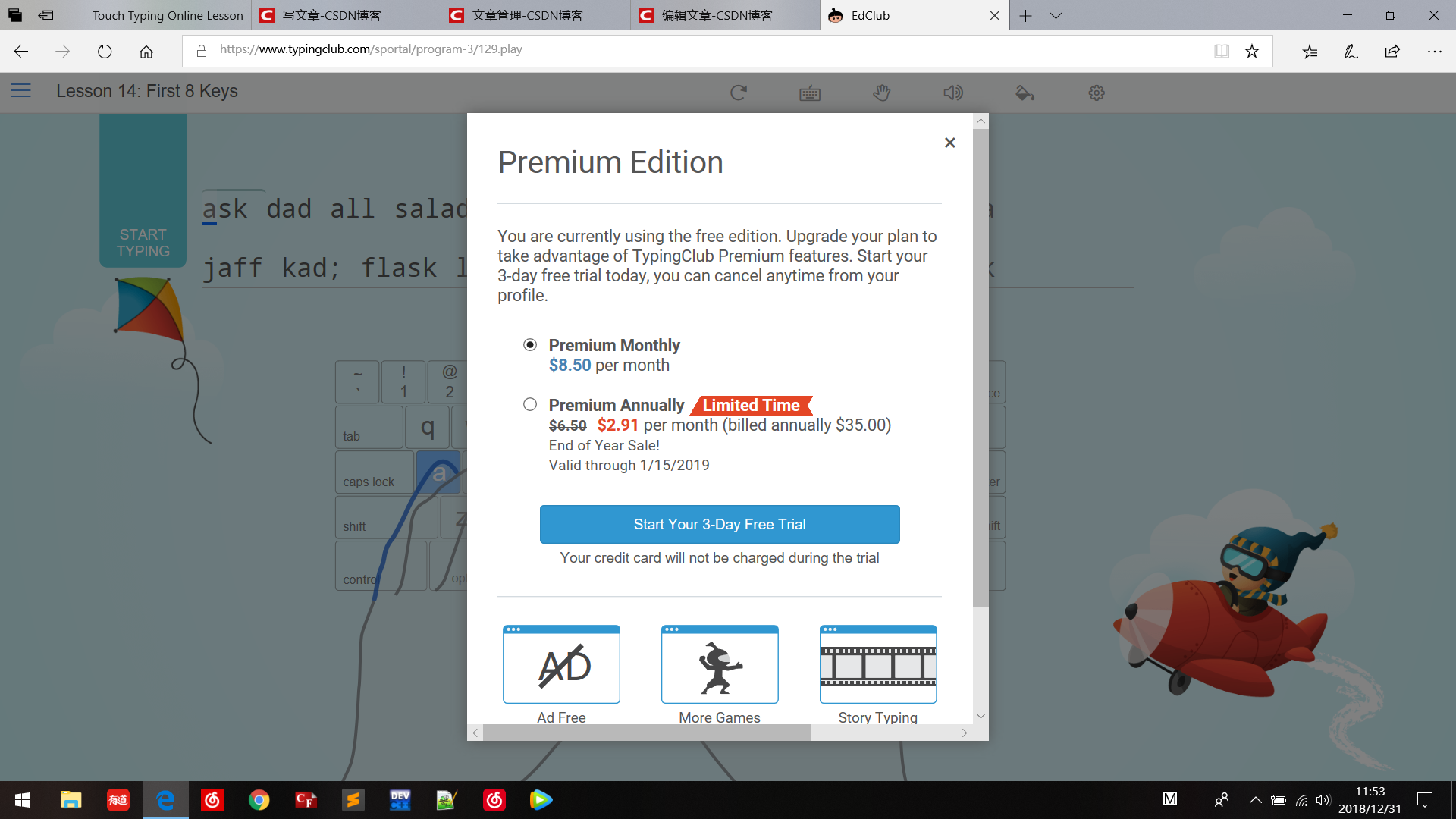Click the Ad Free feature thumbnail
Screen dimensions: 1456x819
[x=561, y=665]
